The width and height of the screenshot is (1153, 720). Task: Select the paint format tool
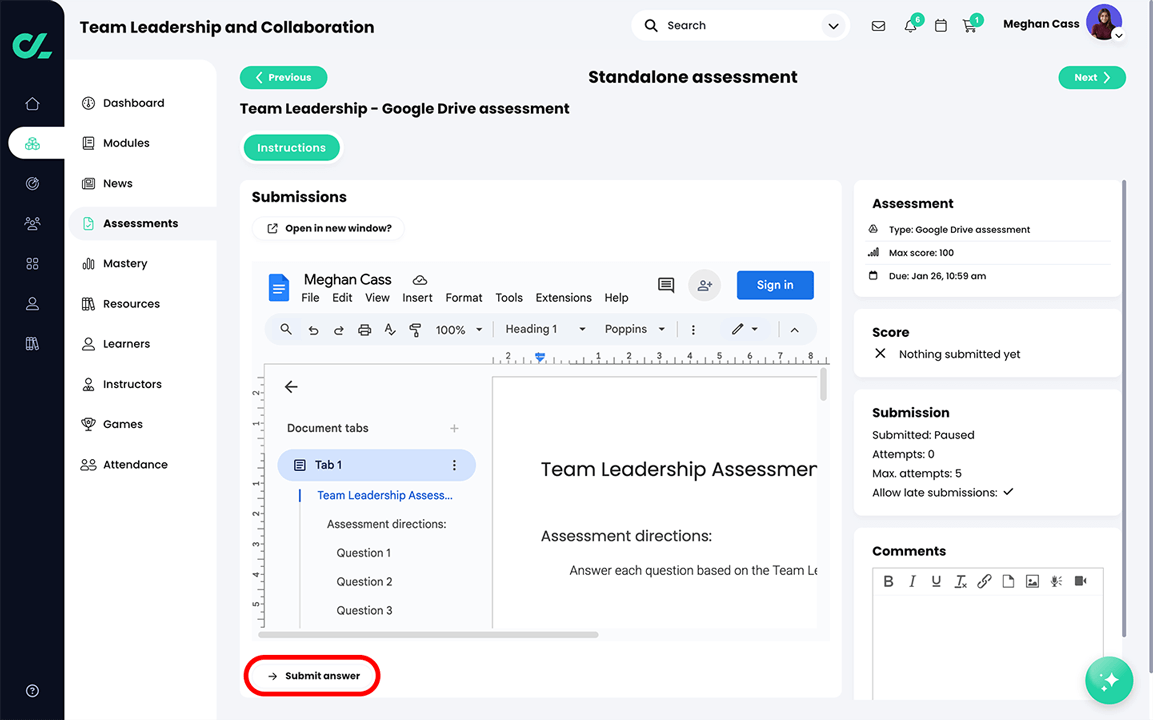pos(415,329)
